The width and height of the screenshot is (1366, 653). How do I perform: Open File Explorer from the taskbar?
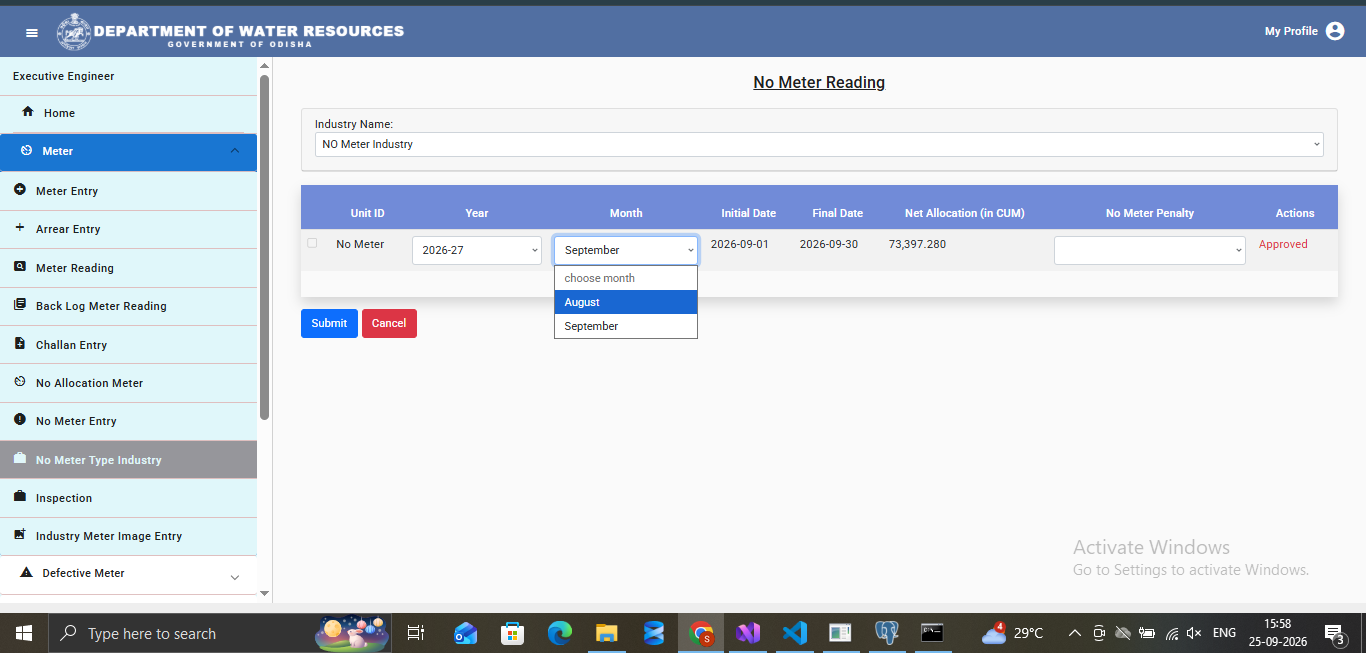(x=607, y=633)
